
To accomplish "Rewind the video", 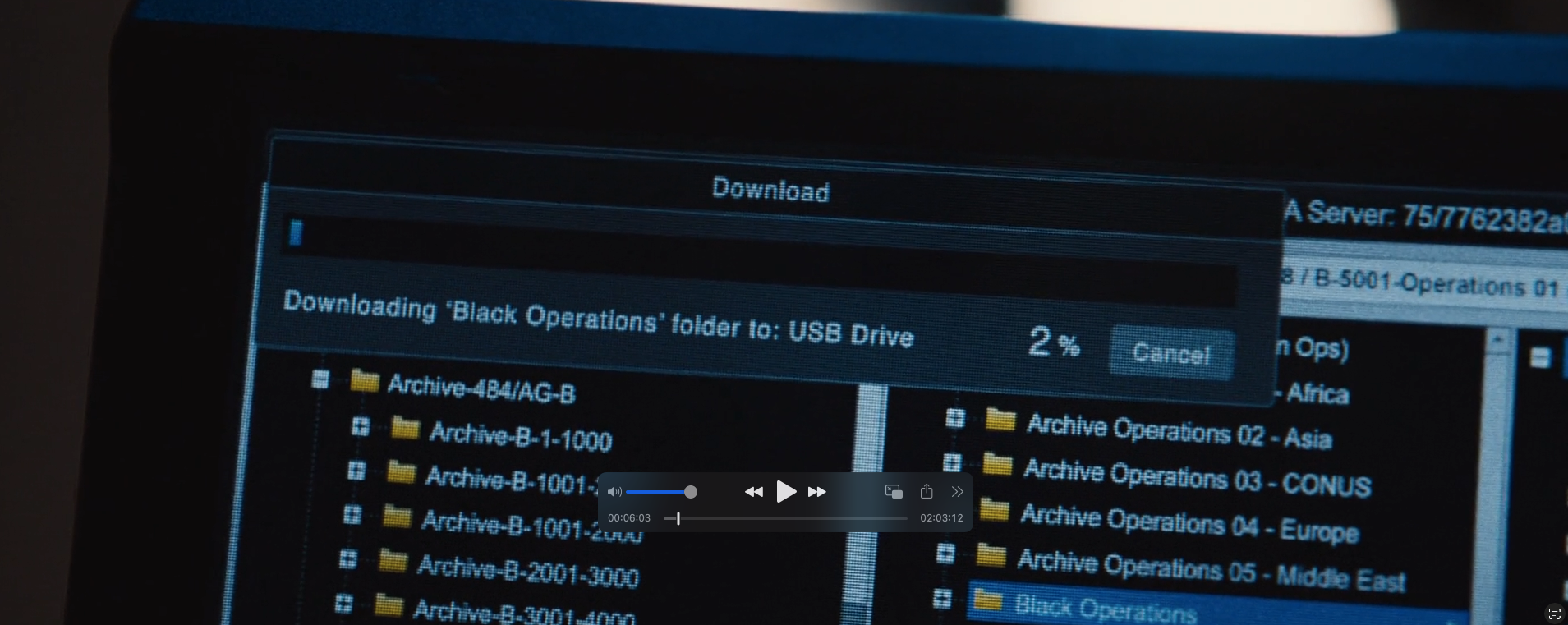I will pos(753,492).
